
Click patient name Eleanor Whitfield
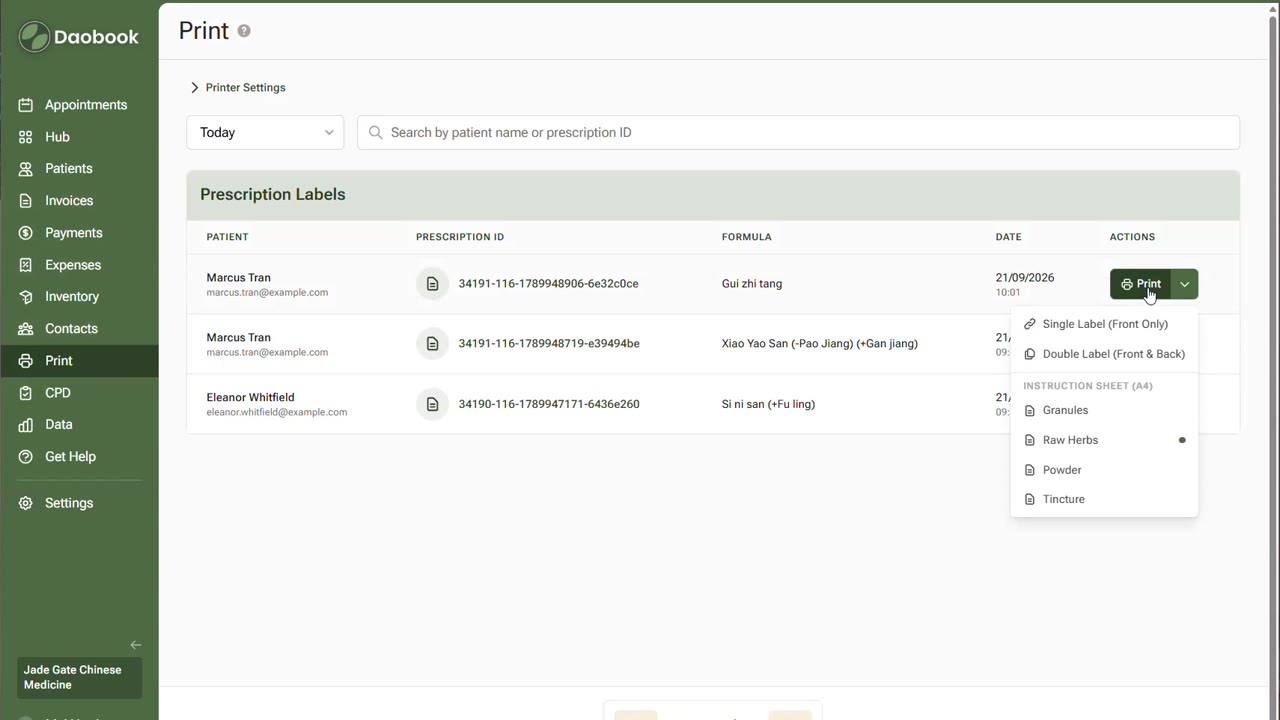pyautogui.click(x=250, y=397)
